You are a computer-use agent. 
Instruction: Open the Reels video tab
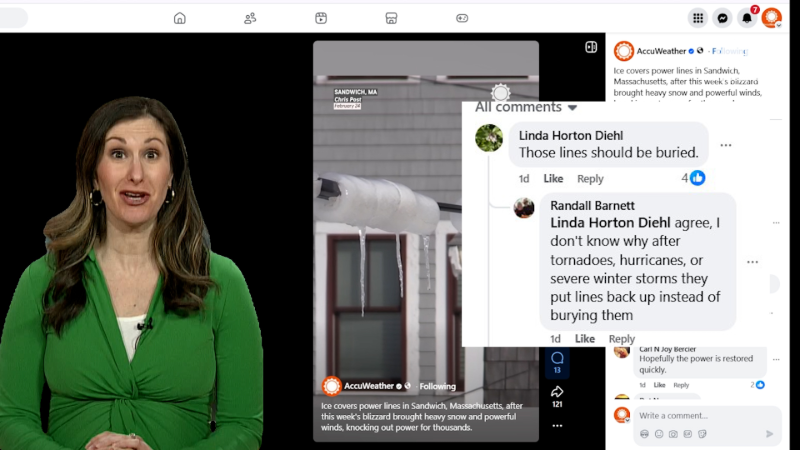click(x=321, y=18)
